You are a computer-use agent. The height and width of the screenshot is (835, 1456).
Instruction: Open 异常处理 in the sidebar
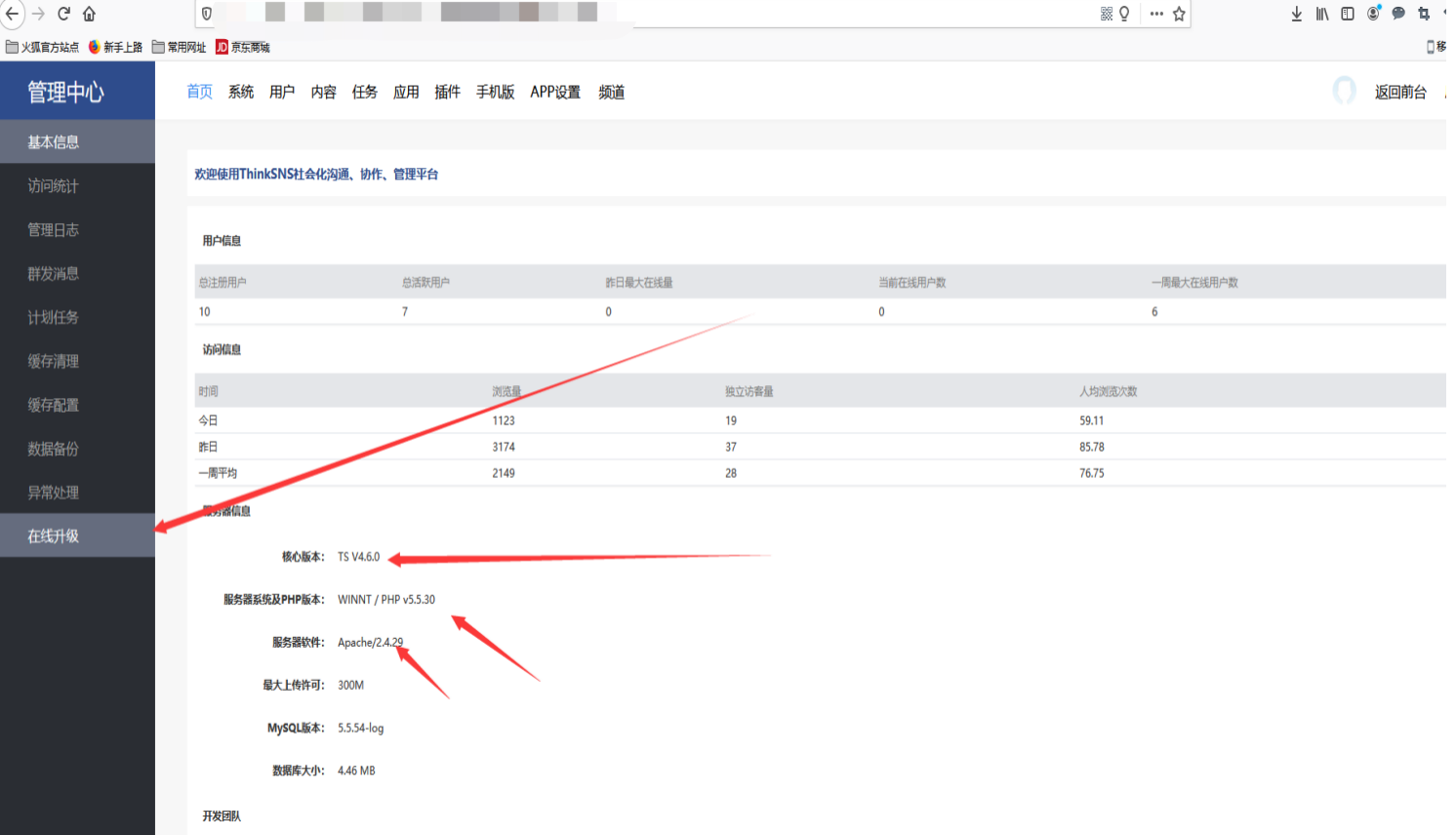click(x=77, y=493)
